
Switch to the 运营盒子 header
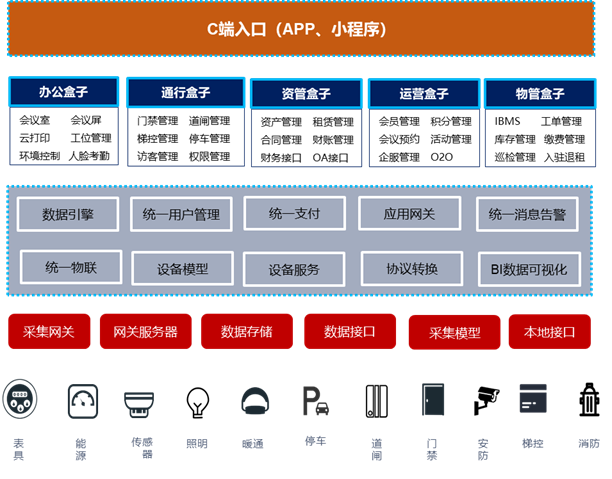pyautogui.click(x=425, y=94)
